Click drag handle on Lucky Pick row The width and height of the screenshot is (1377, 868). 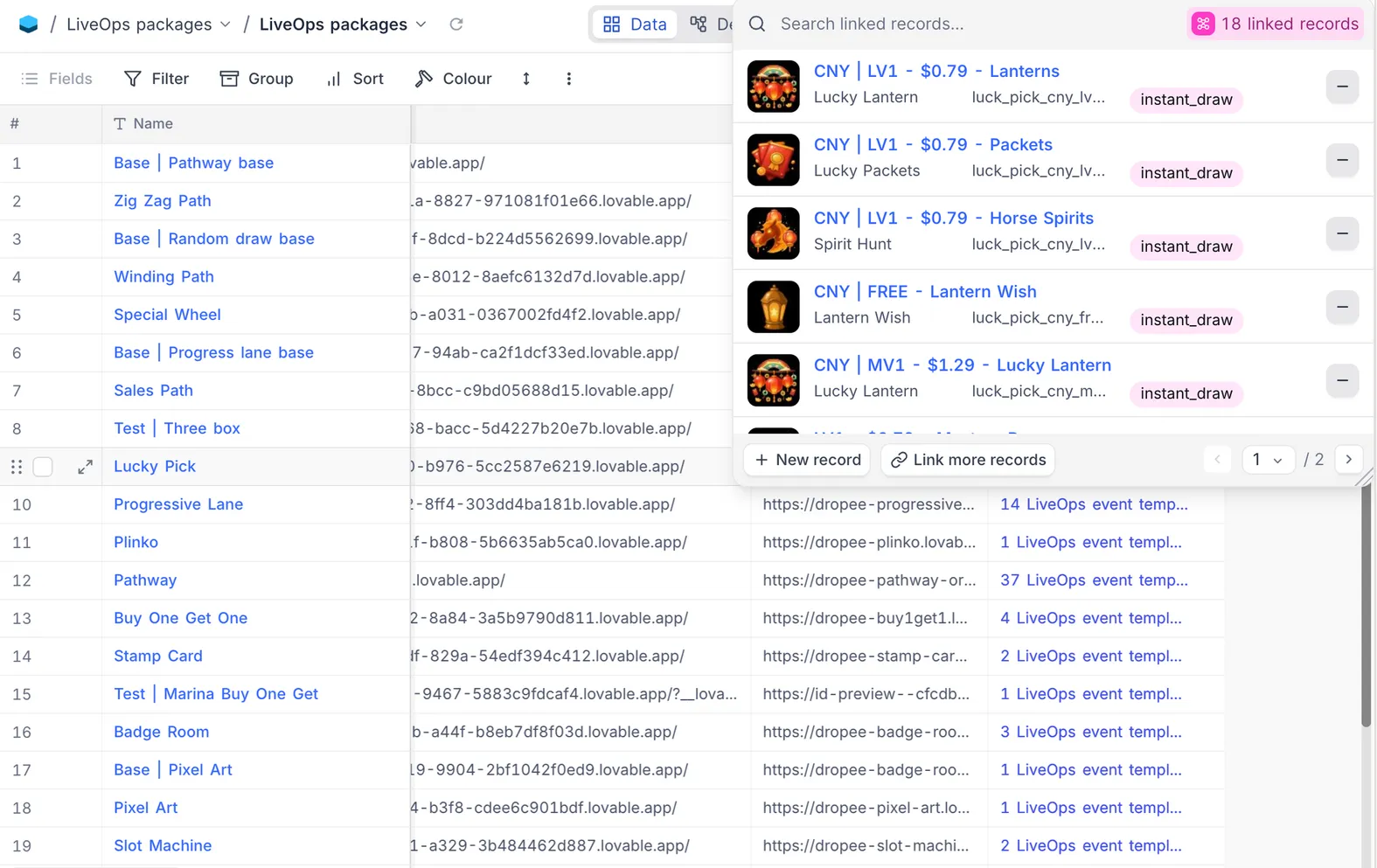pos(16,467)
